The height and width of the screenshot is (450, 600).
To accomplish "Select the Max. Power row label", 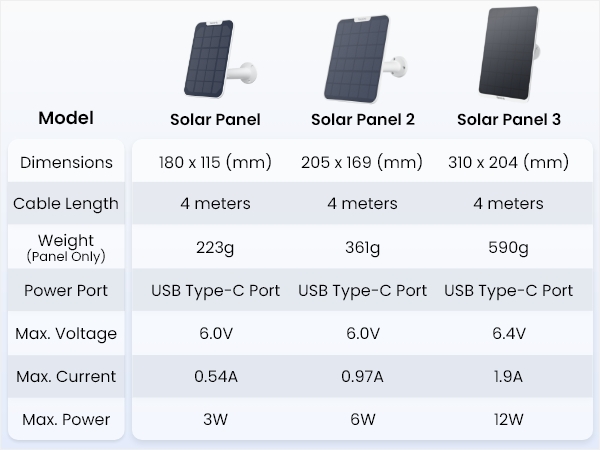I will point(66,419).
